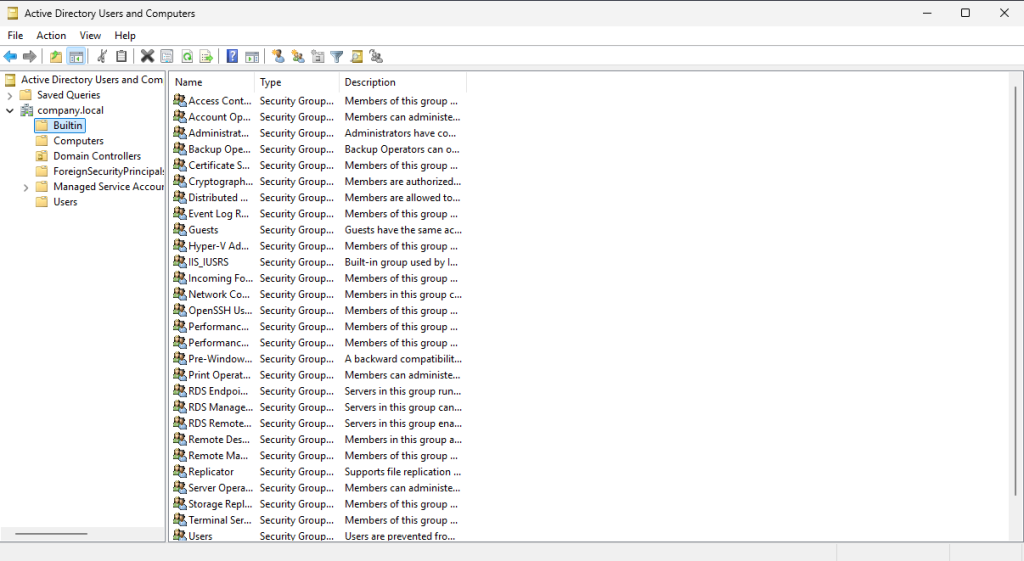
Task: Select the Incoming Fo... group row
Action: tap(317, 278)
